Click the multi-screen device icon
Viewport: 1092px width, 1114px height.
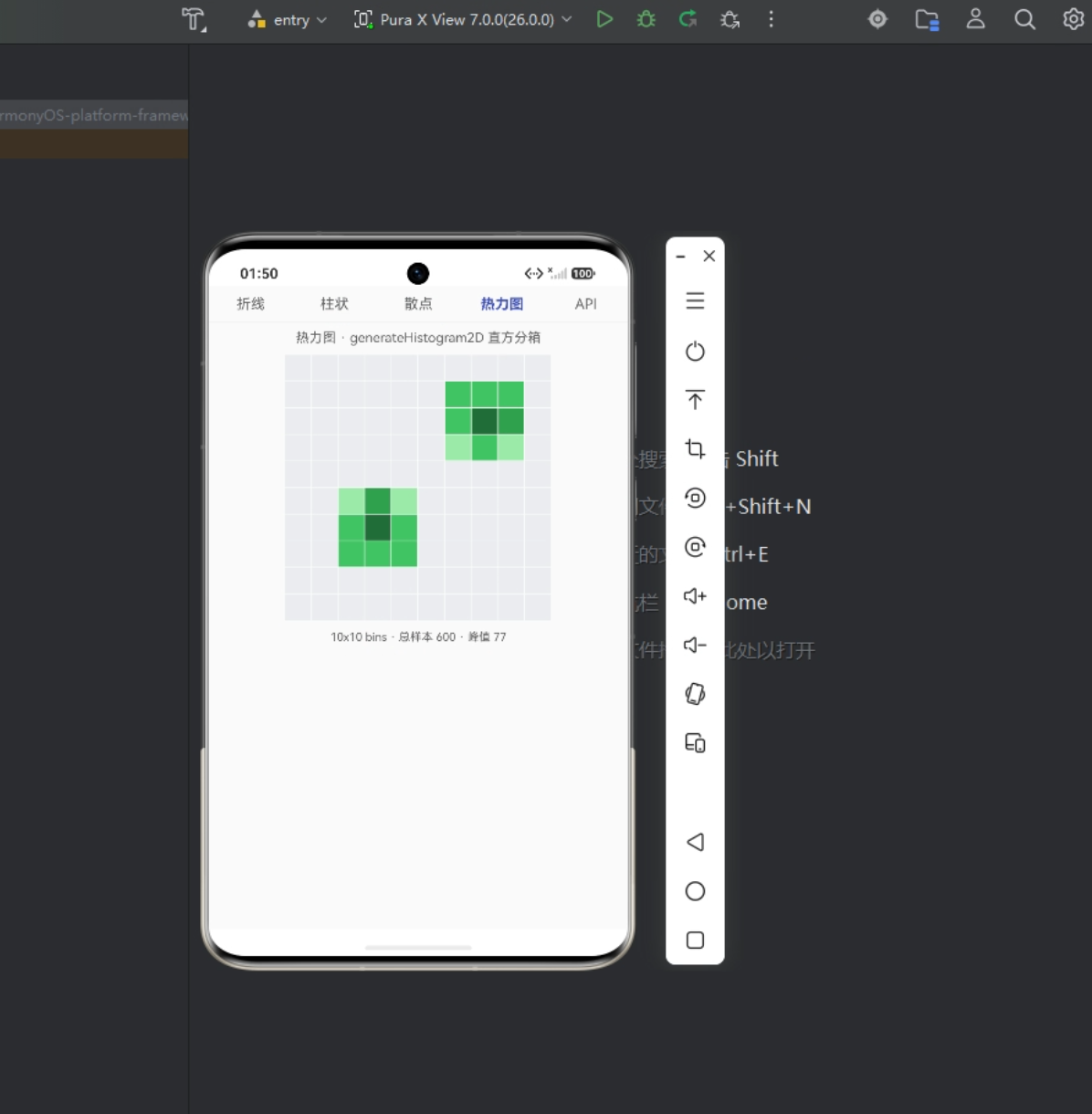695,743
